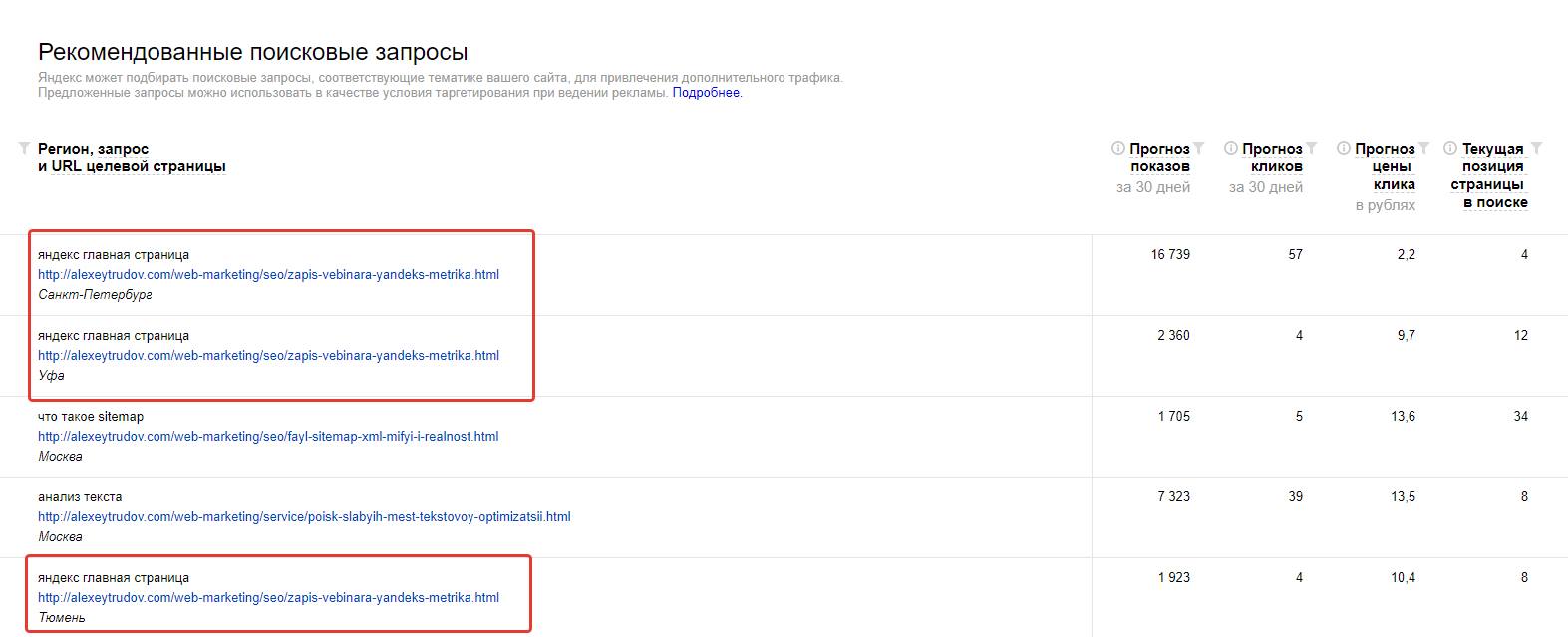
Task: Open the fayl-sitemap-xml URL link
Action: (x=268, y=437)
